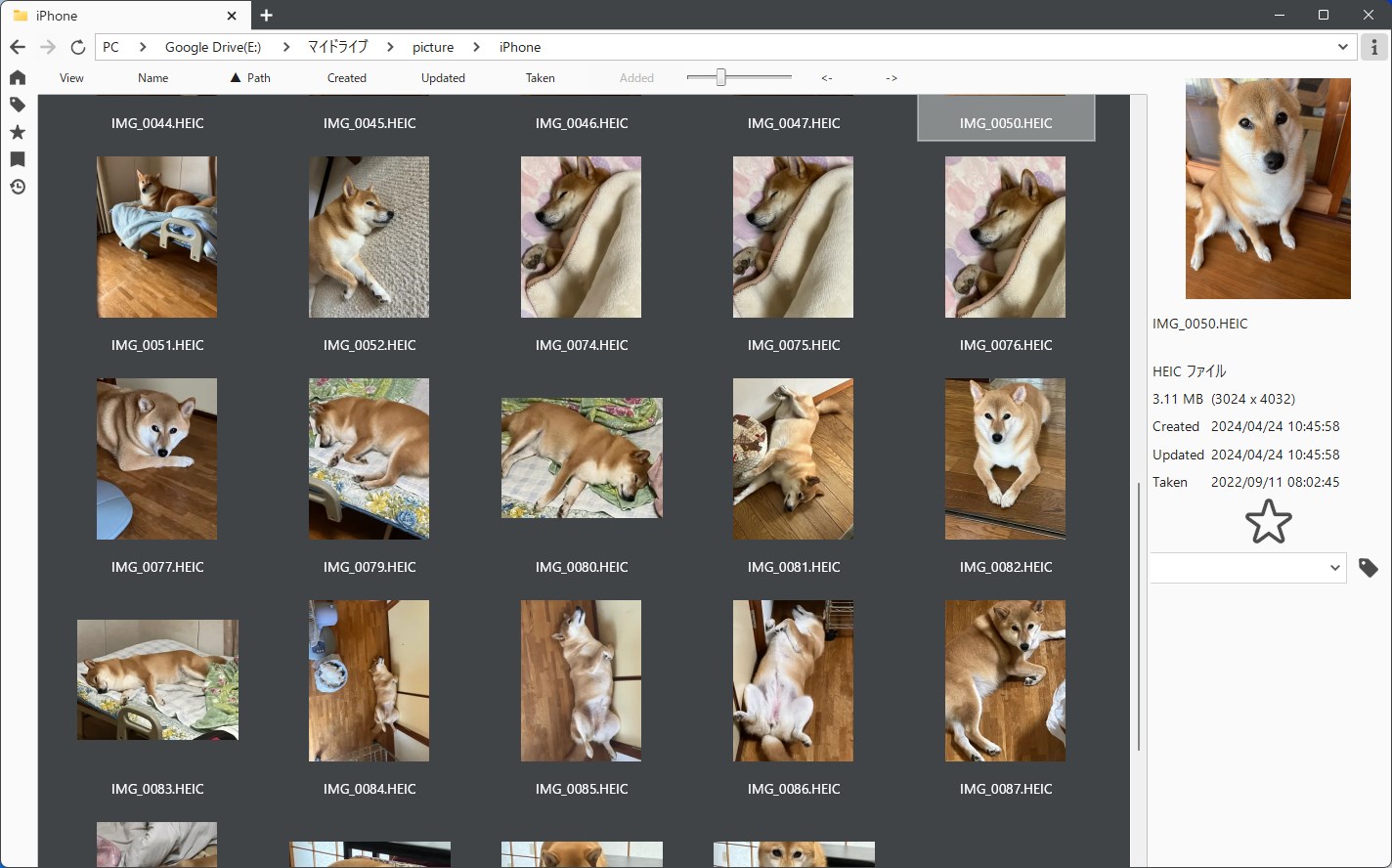Image resolution: width=1392 pixels, height=868 pixels.
Task: Sort files by Taken date
Action: coord(541,78)
